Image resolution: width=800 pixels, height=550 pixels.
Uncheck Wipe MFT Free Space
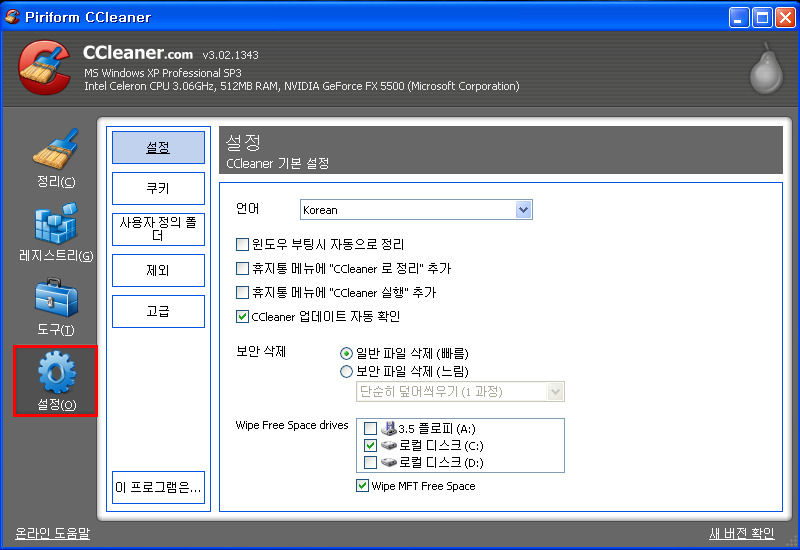[x=362, y=486]
